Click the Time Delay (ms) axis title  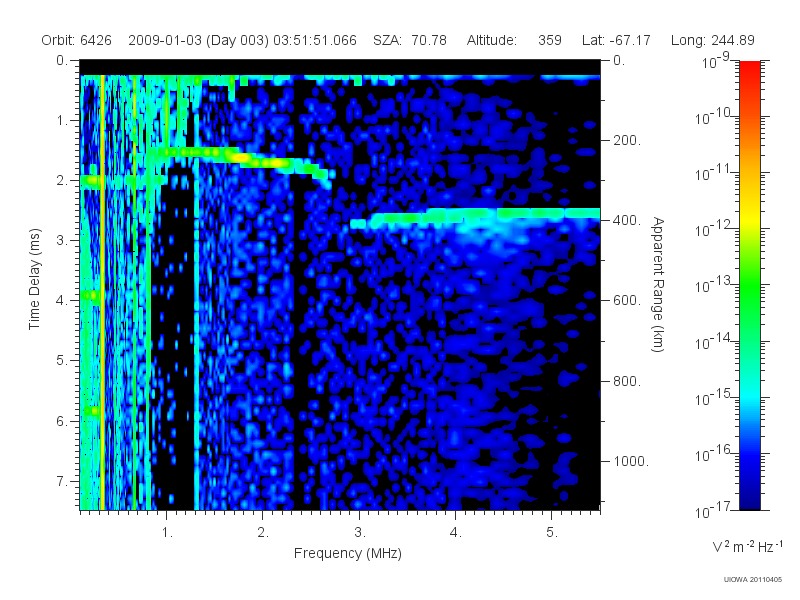(x=34, y=279)
